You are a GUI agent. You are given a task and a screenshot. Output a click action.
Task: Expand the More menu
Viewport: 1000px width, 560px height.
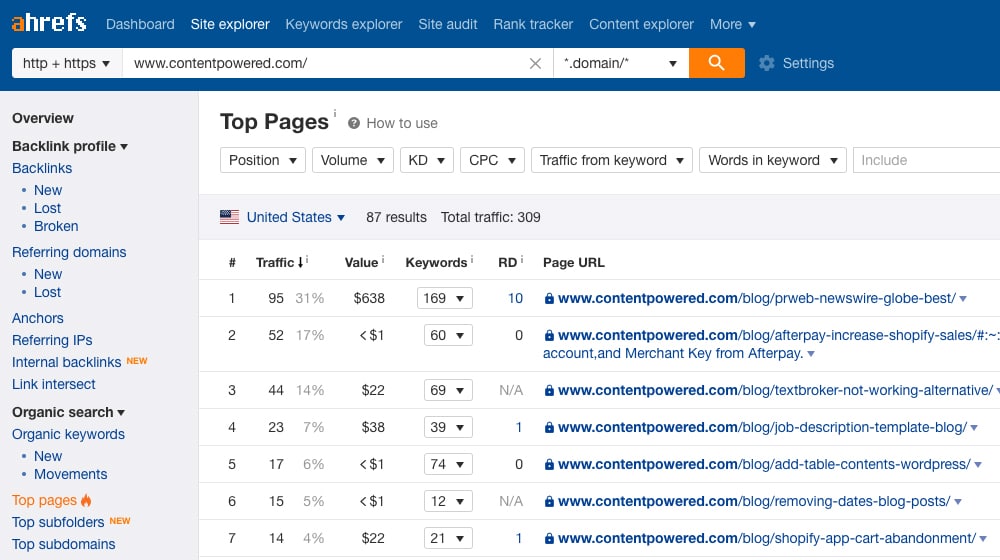tap(733, 24)
